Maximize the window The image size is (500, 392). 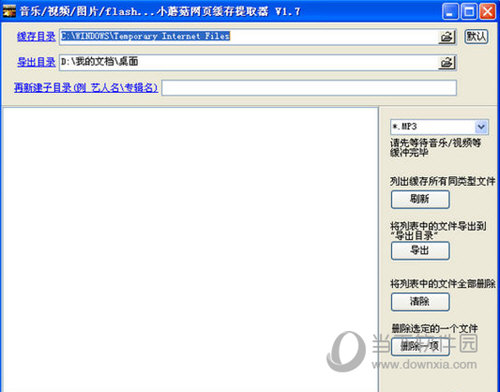point(469,12)
